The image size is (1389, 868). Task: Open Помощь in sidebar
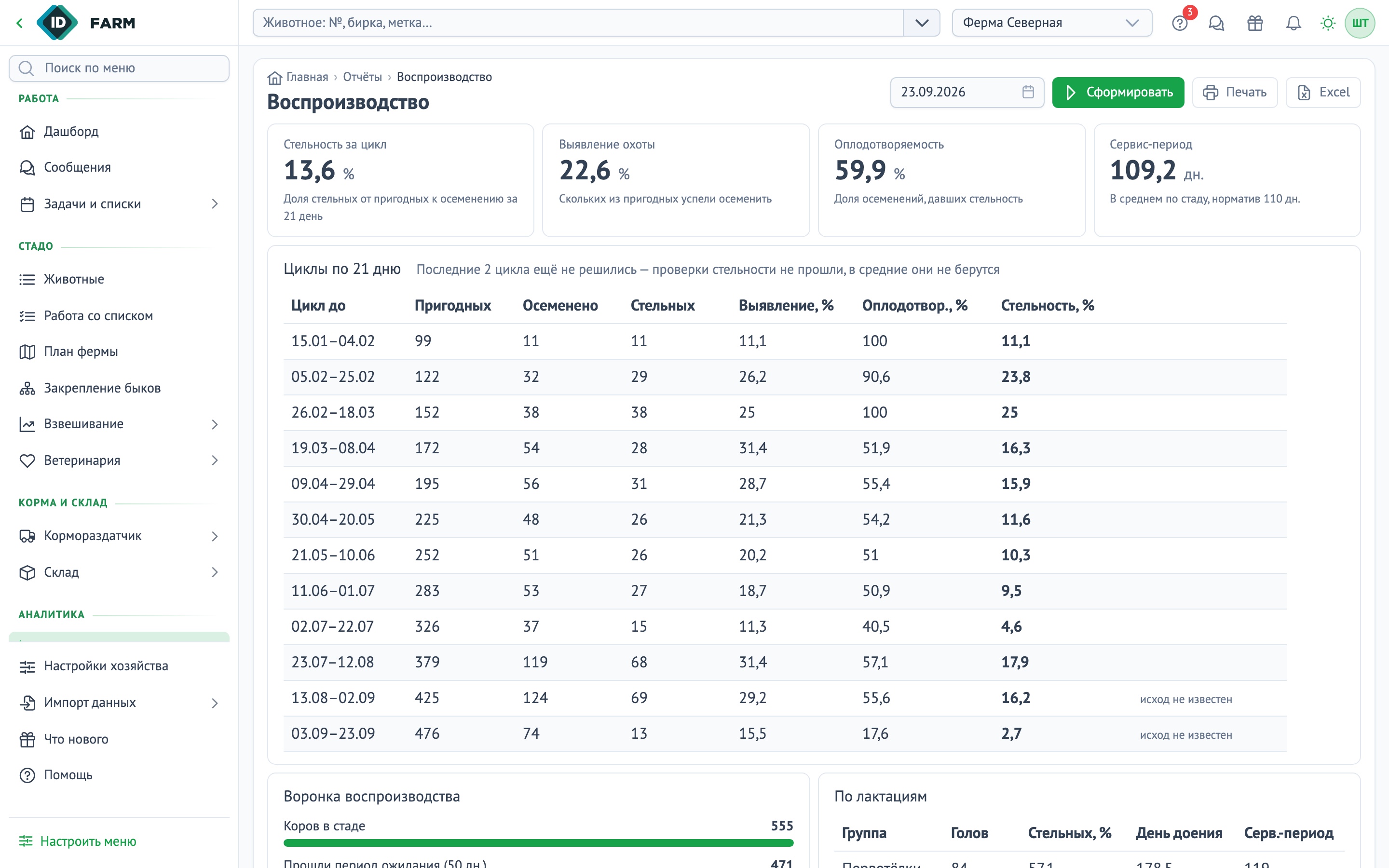pos(119,775)
